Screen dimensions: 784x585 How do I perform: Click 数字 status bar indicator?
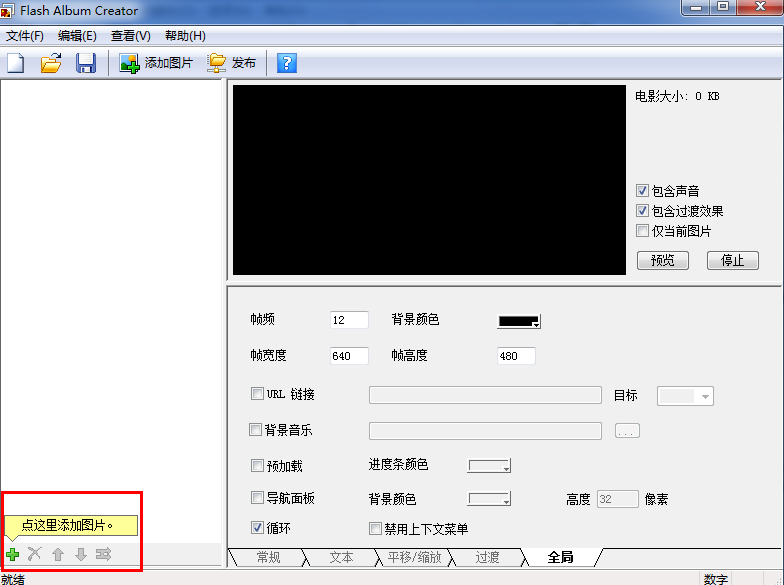716,579
